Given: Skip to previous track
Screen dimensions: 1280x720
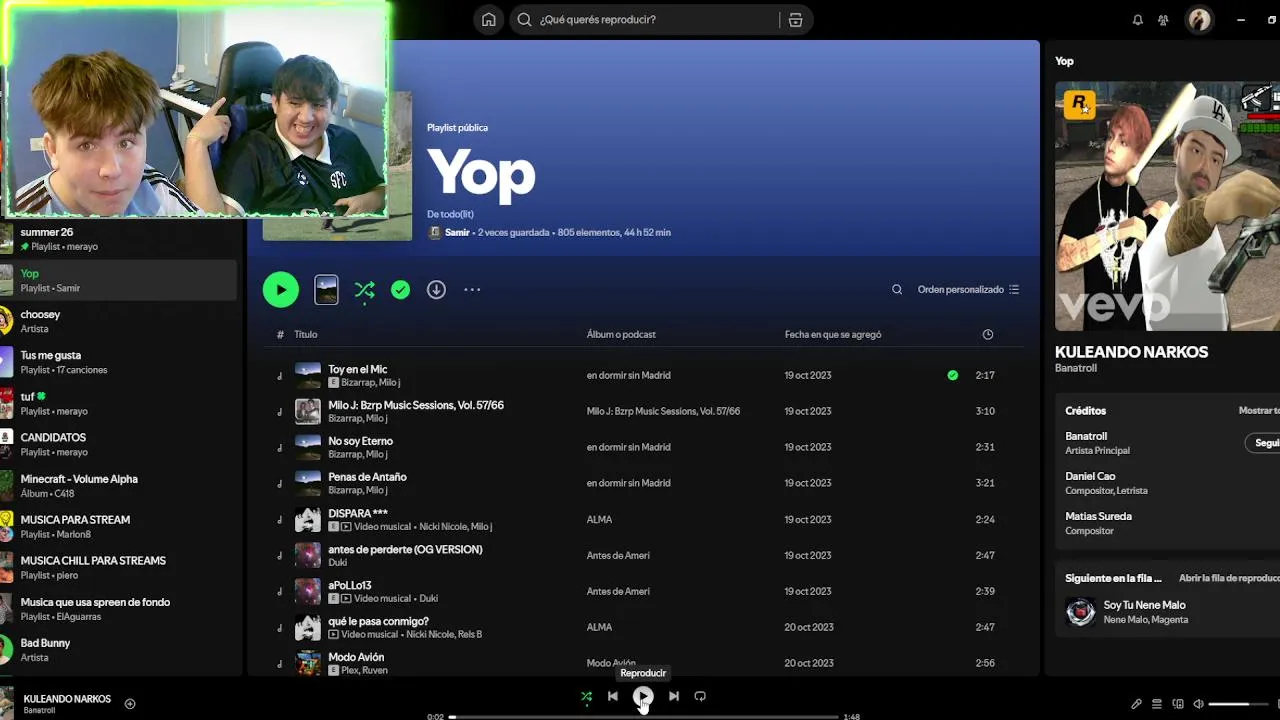Looking at the screenshot, I should pyautogui.click(x=613, y=696).
